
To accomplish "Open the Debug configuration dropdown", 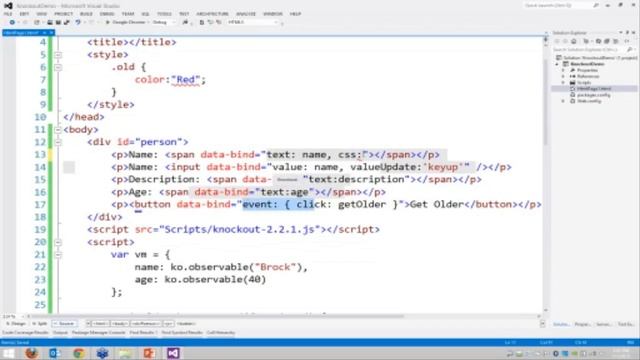I will pyautogui.click(x=164, y=22).
